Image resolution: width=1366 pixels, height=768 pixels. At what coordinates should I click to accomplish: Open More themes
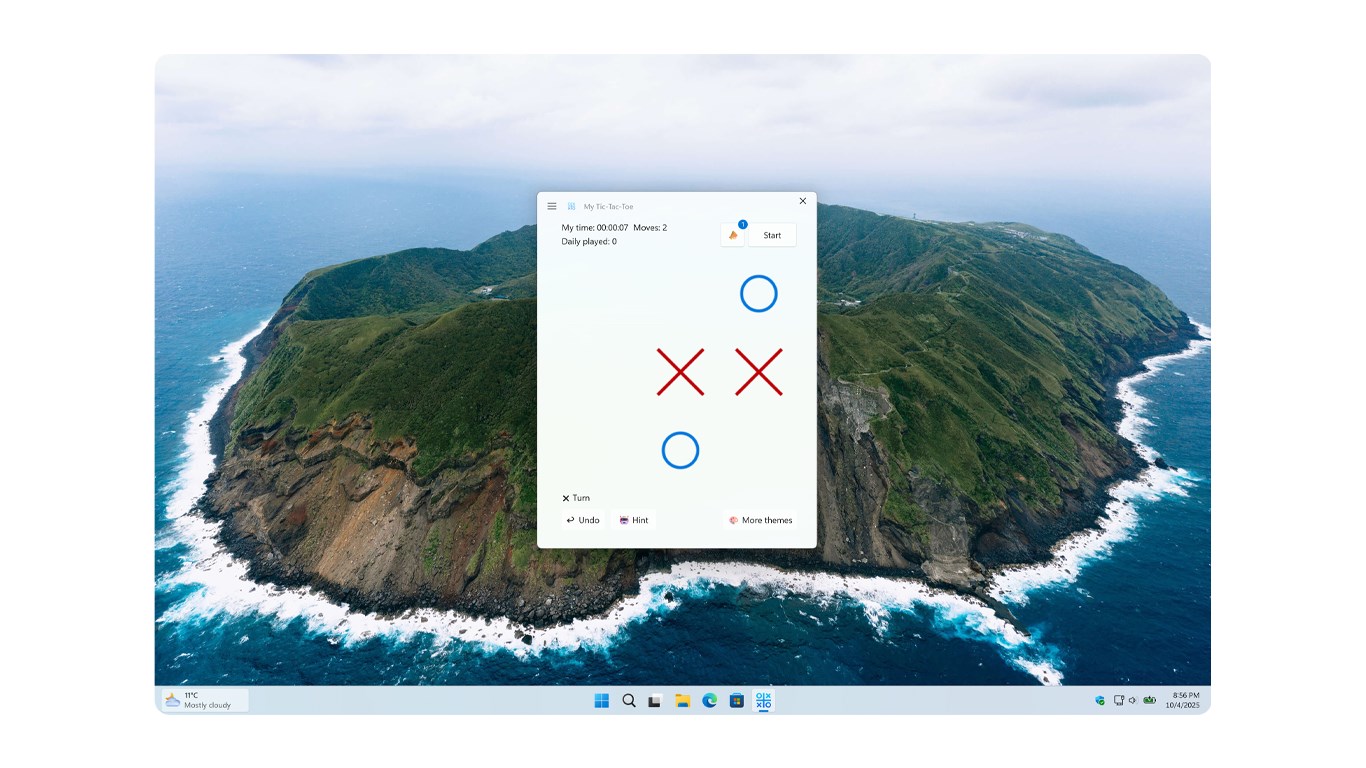point(760,520)
